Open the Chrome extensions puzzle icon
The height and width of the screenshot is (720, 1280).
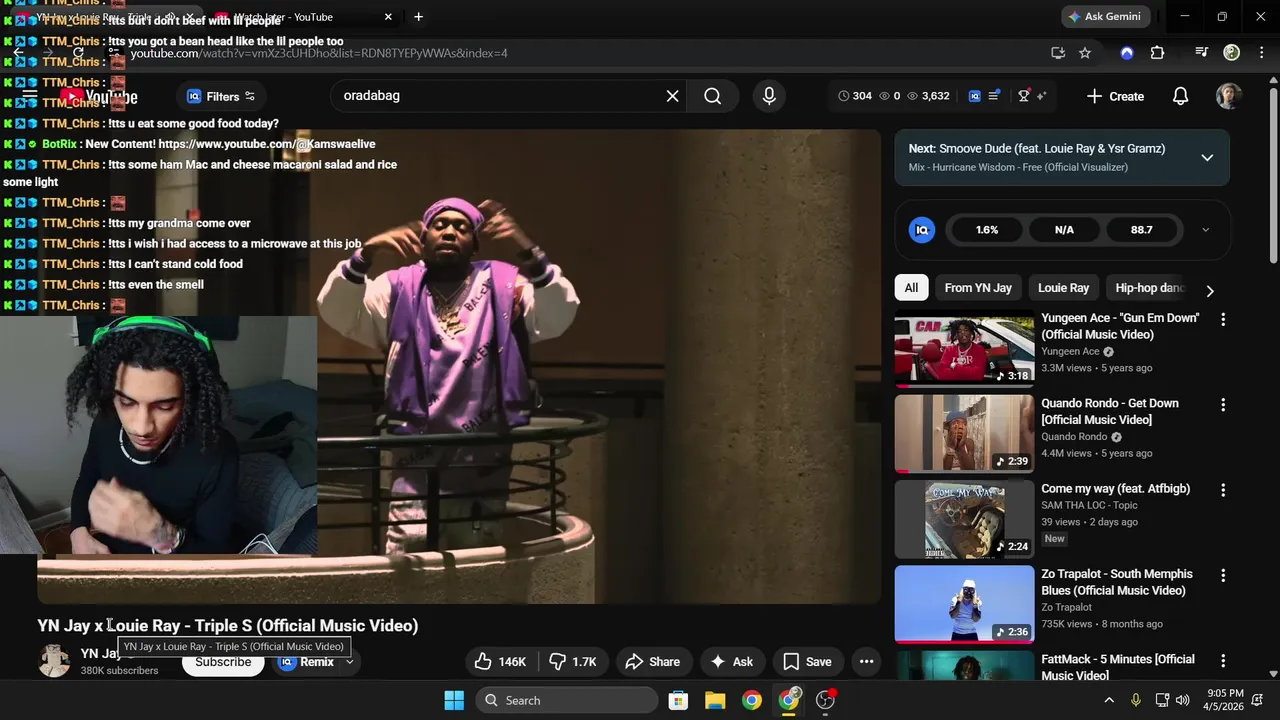1157,53
